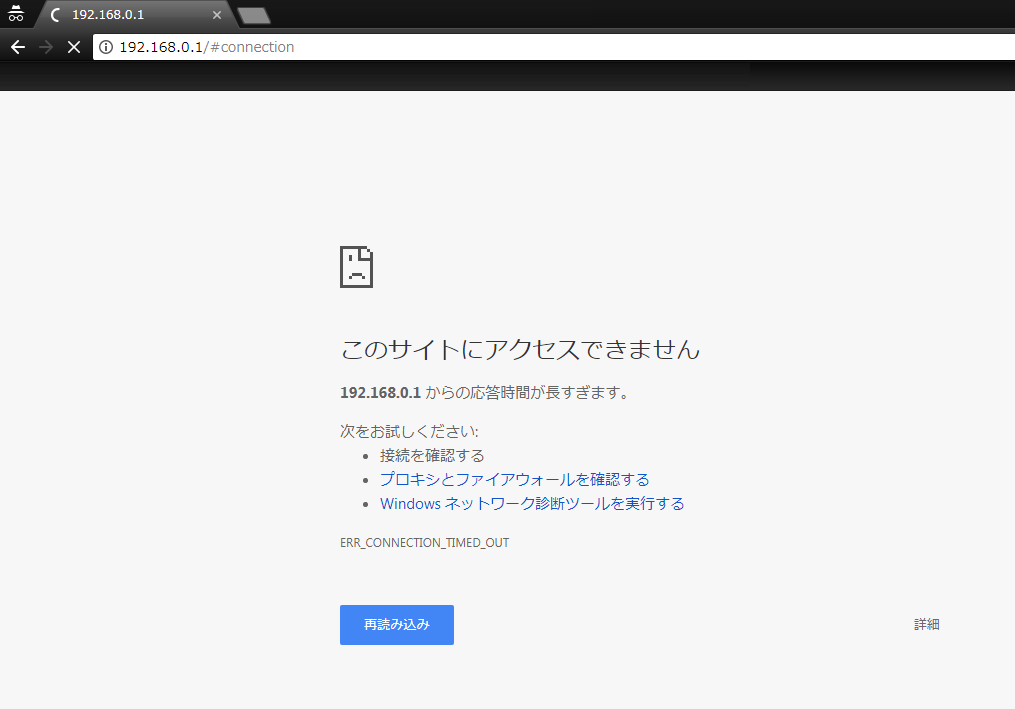The height and width of the screenshot is (709, 1015).
Task: Click the 接続を確認する suggestion
Action: 432,455
